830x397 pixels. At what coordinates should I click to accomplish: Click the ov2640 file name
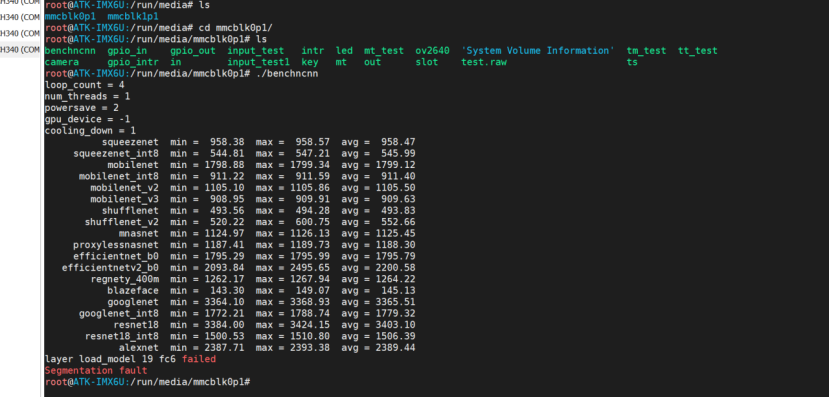pos(432,51)
